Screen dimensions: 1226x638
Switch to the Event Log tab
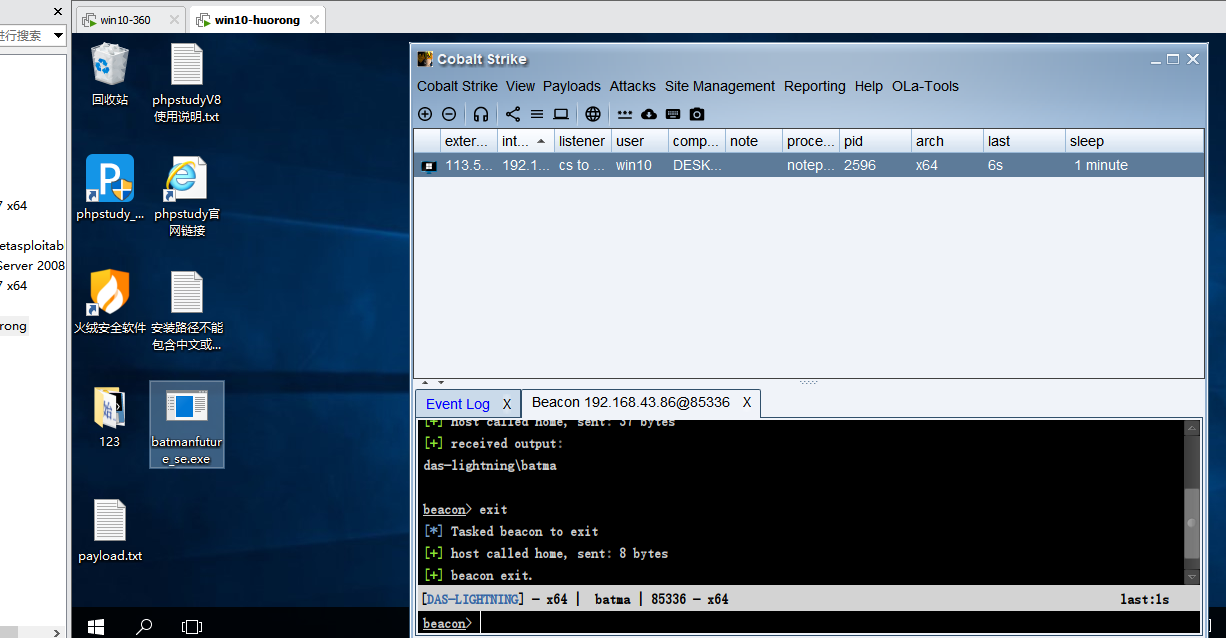point(458,404)
